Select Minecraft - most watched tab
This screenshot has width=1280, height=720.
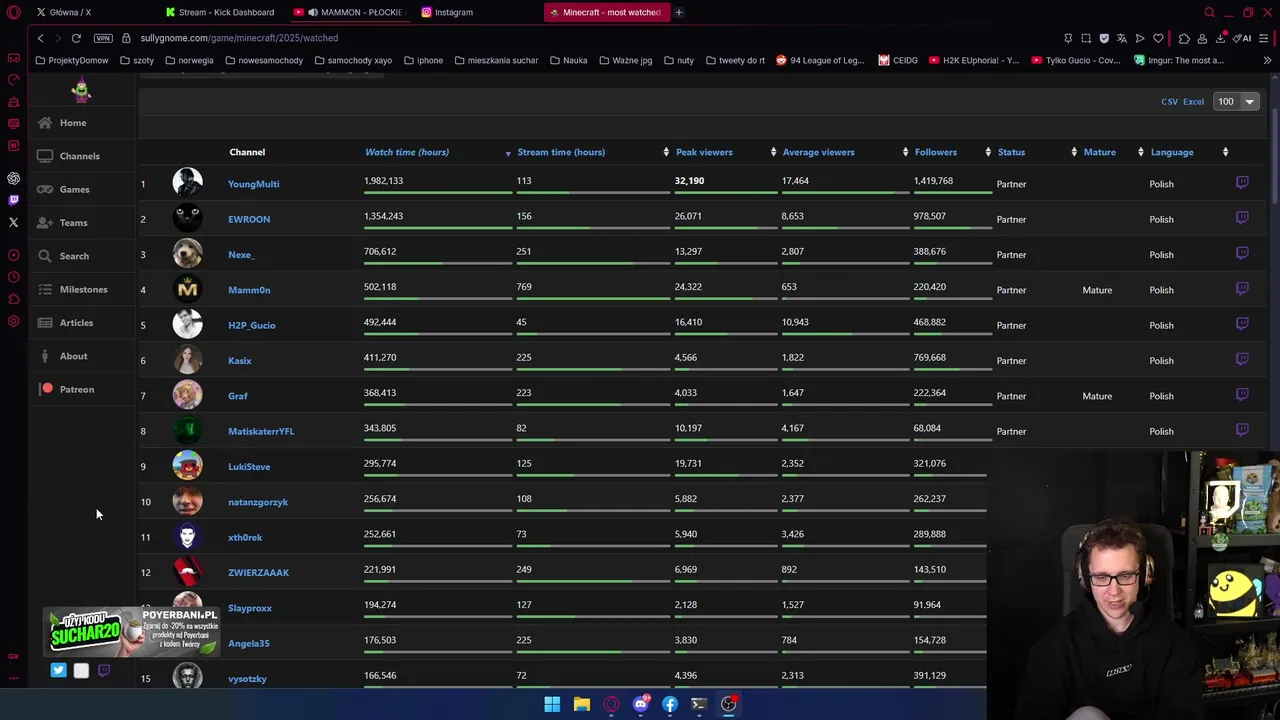pos(606,12)
